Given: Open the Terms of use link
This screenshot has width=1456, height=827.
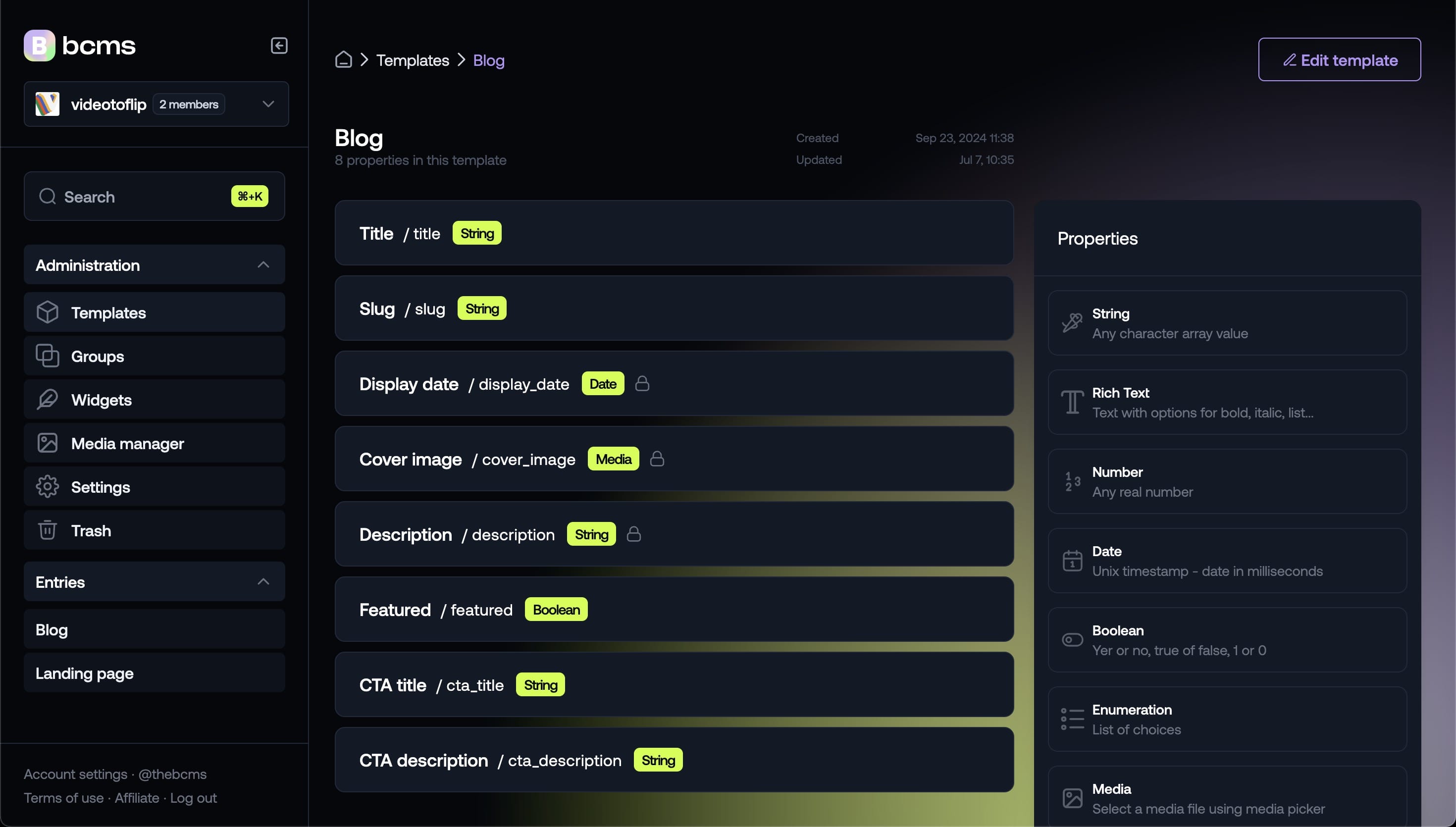Looking at the screenshot, I should 63,797.
